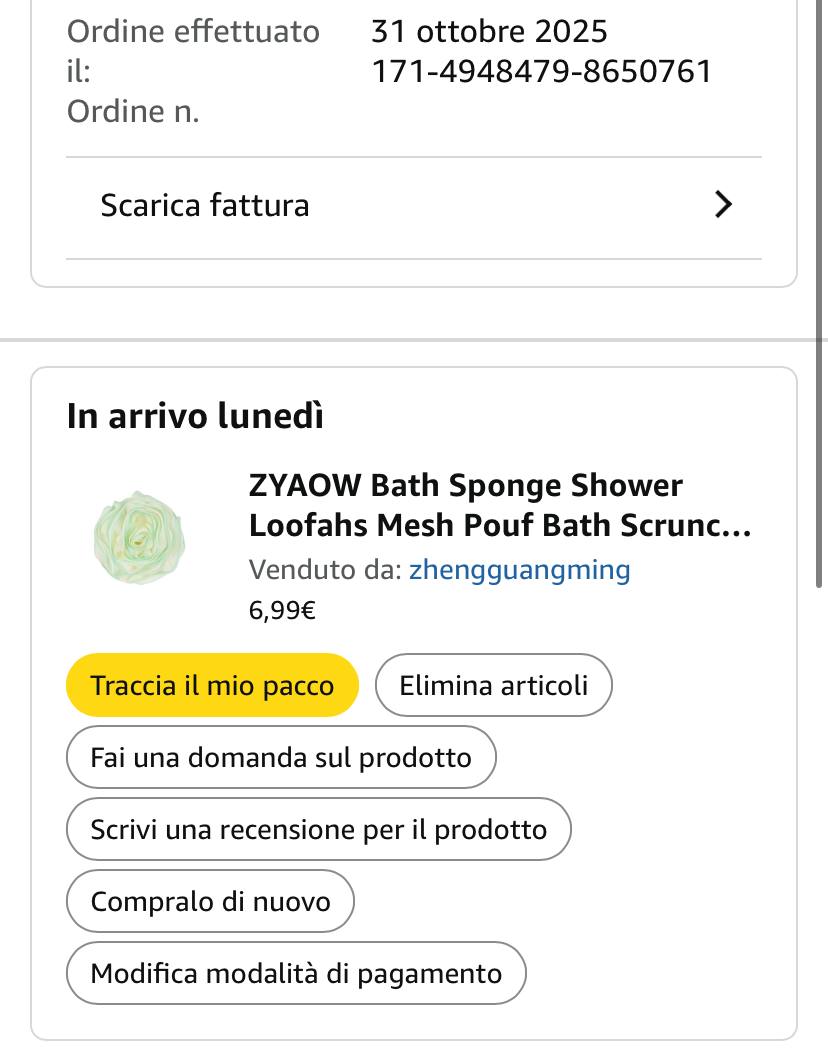Click the Ordine n. label
Image resolution: width=828 pixels, height=1060 pixels.
point(133,112)
